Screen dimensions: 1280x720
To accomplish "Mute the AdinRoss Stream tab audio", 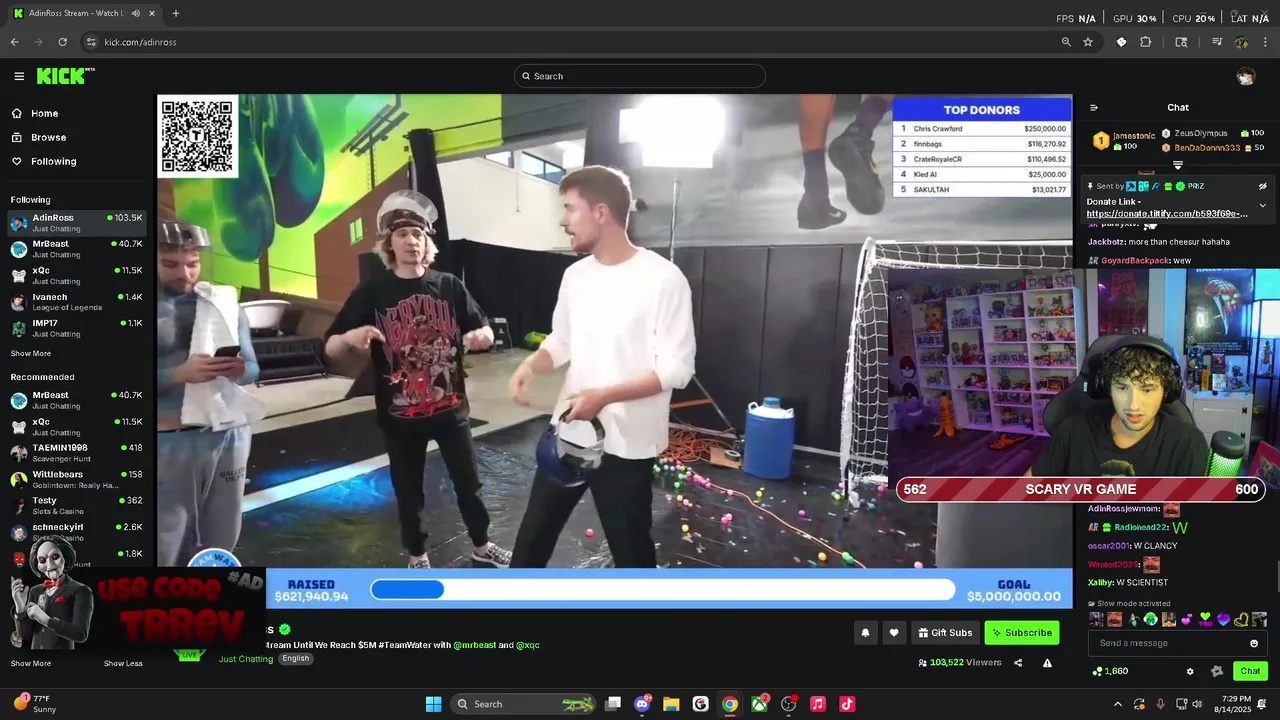I will click(x=135, y=13).
